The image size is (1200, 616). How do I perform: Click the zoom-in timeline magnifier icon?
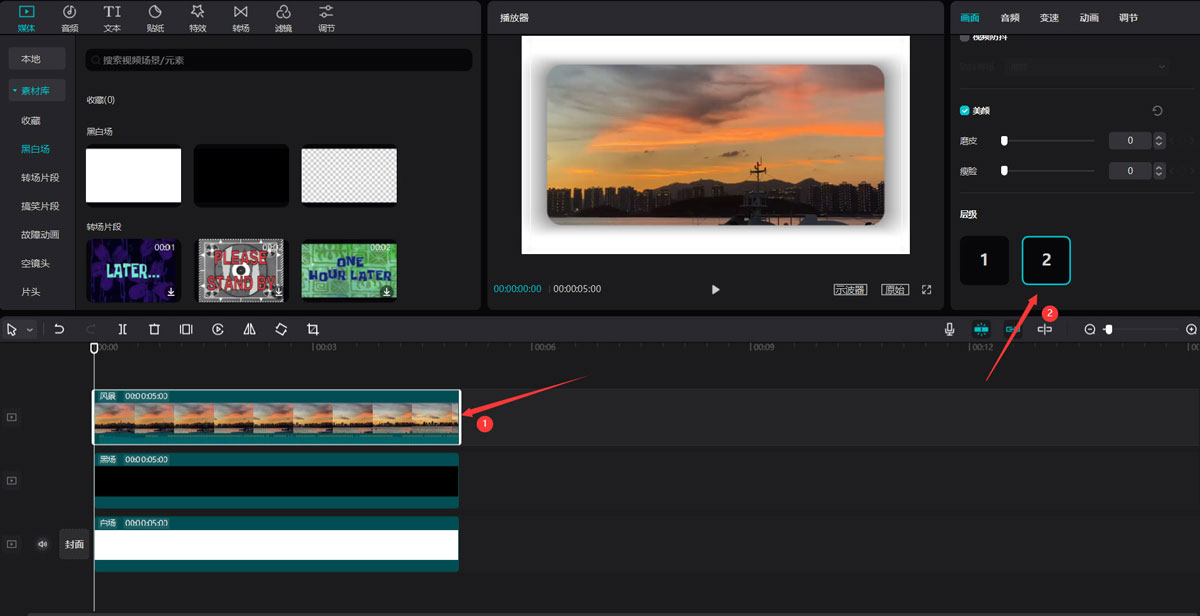1191,329
